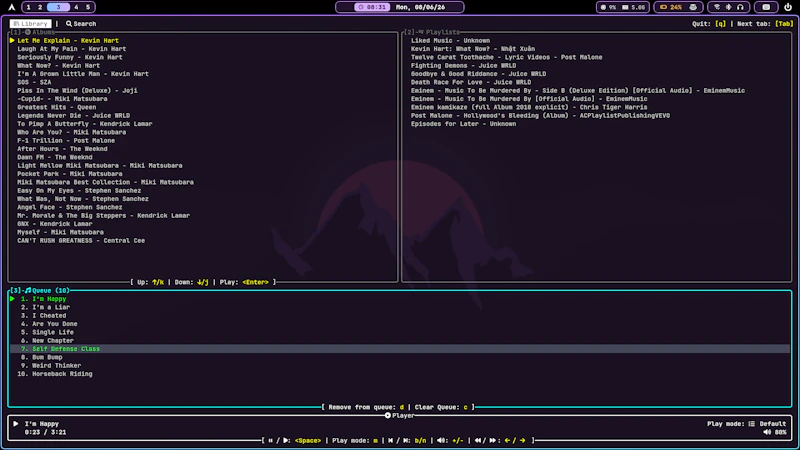Click the date Mon, 08/06/26
This screenshot has height=450, width=800.
(420, 7)
